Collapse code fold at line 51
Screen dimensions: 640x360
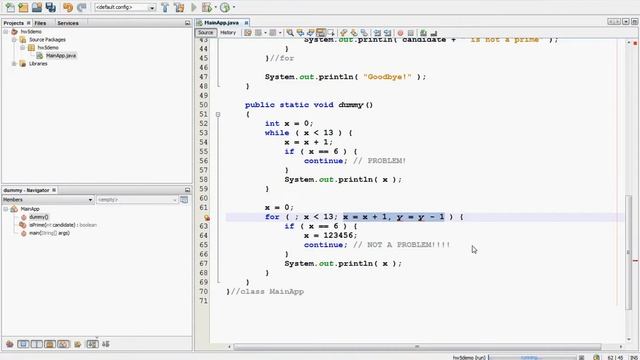(x=218, y=114)
